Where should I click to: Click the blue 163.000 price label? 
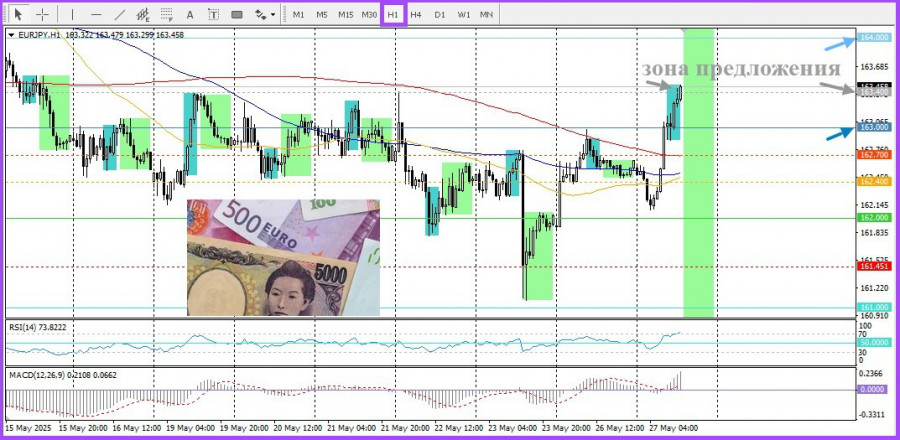click(875, 127)
